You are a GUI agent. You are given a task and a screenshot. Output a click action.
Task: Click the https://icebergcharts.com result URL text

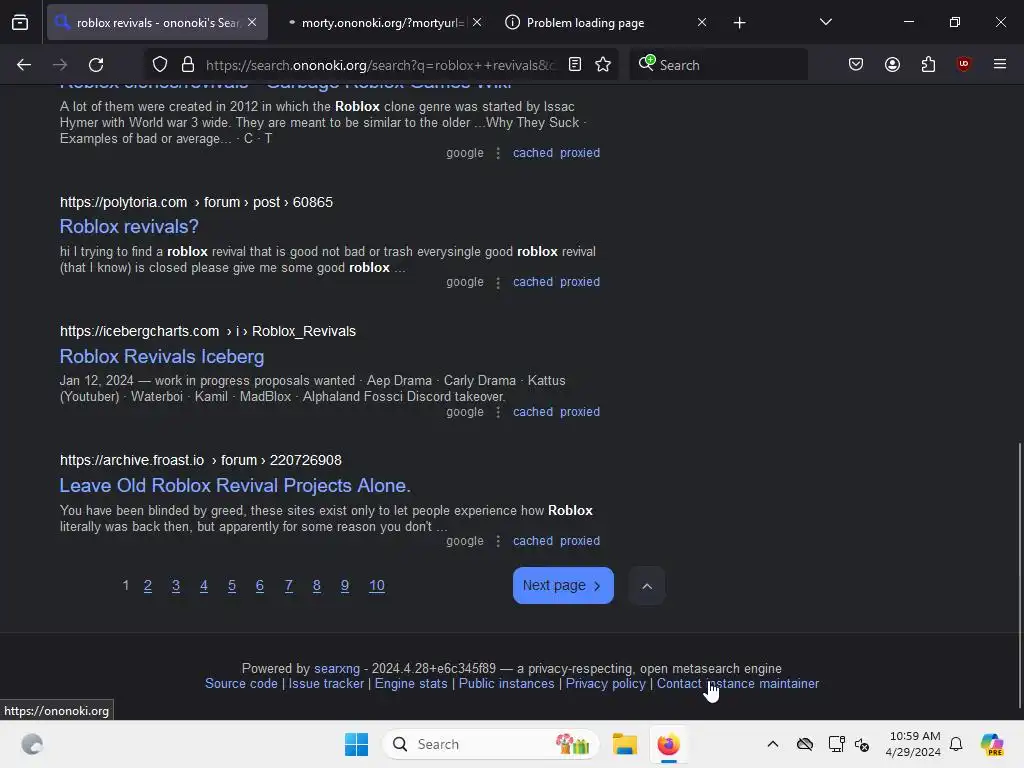[139, 331]
